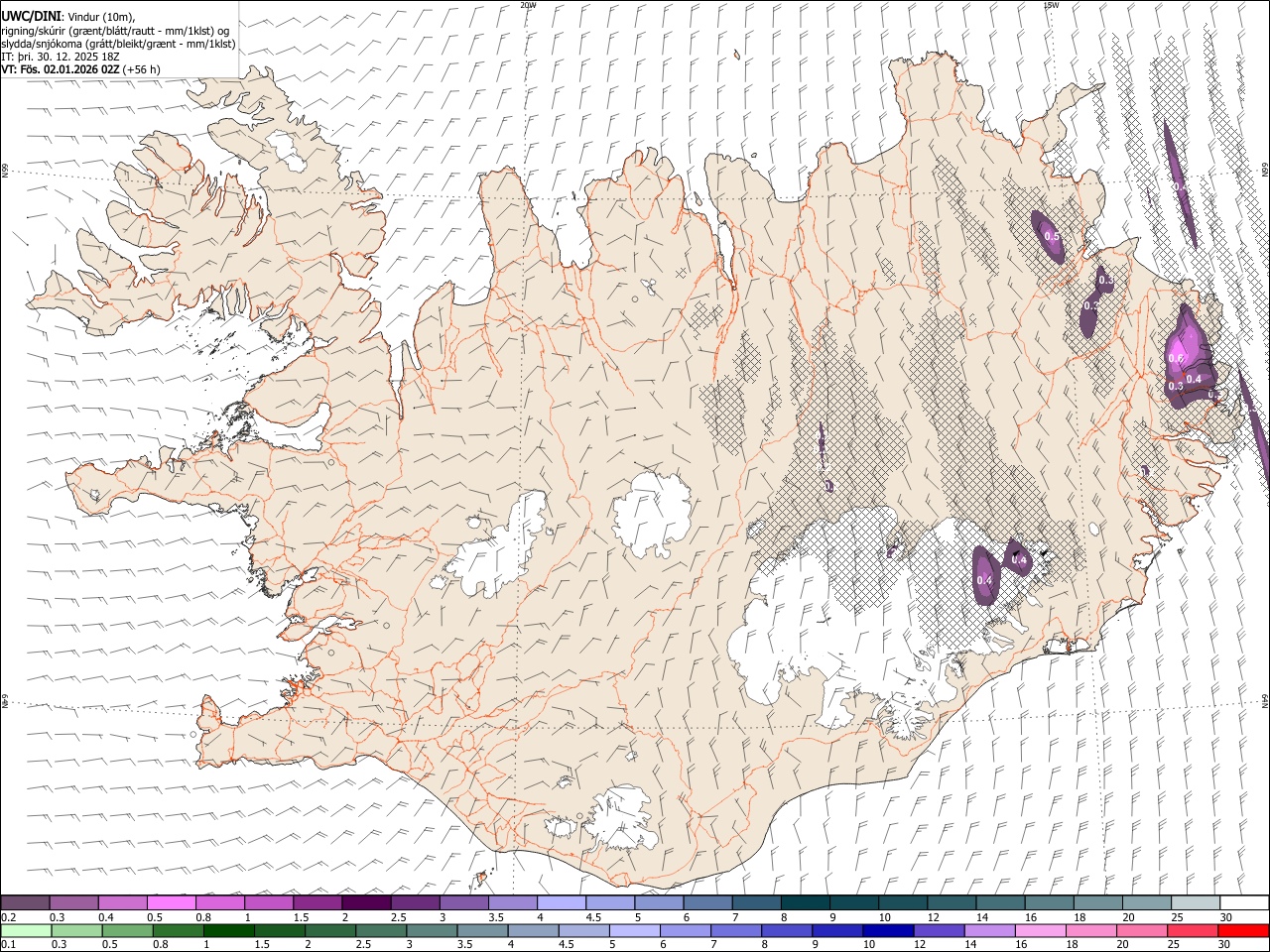Click top-row white swatch after 30
Image resolution: width=1270 pixels, height=952 pixels.
(x=1244, y=902)
